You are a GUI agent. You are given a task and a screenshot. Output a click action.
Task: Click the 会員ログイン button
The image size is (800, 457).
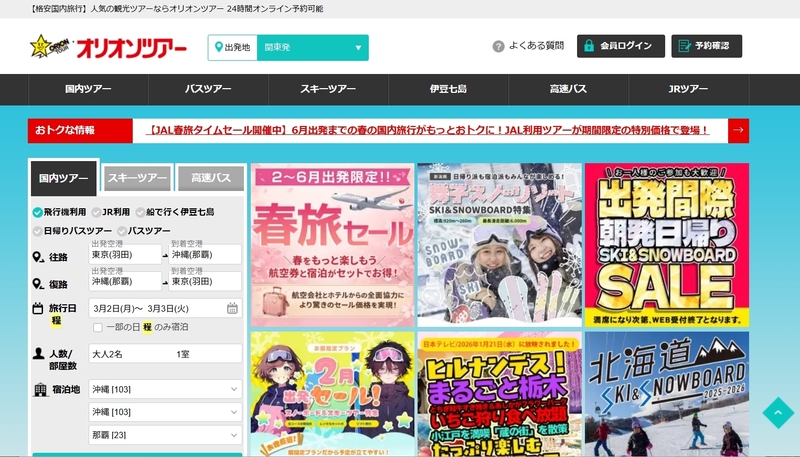coord(621,46)
